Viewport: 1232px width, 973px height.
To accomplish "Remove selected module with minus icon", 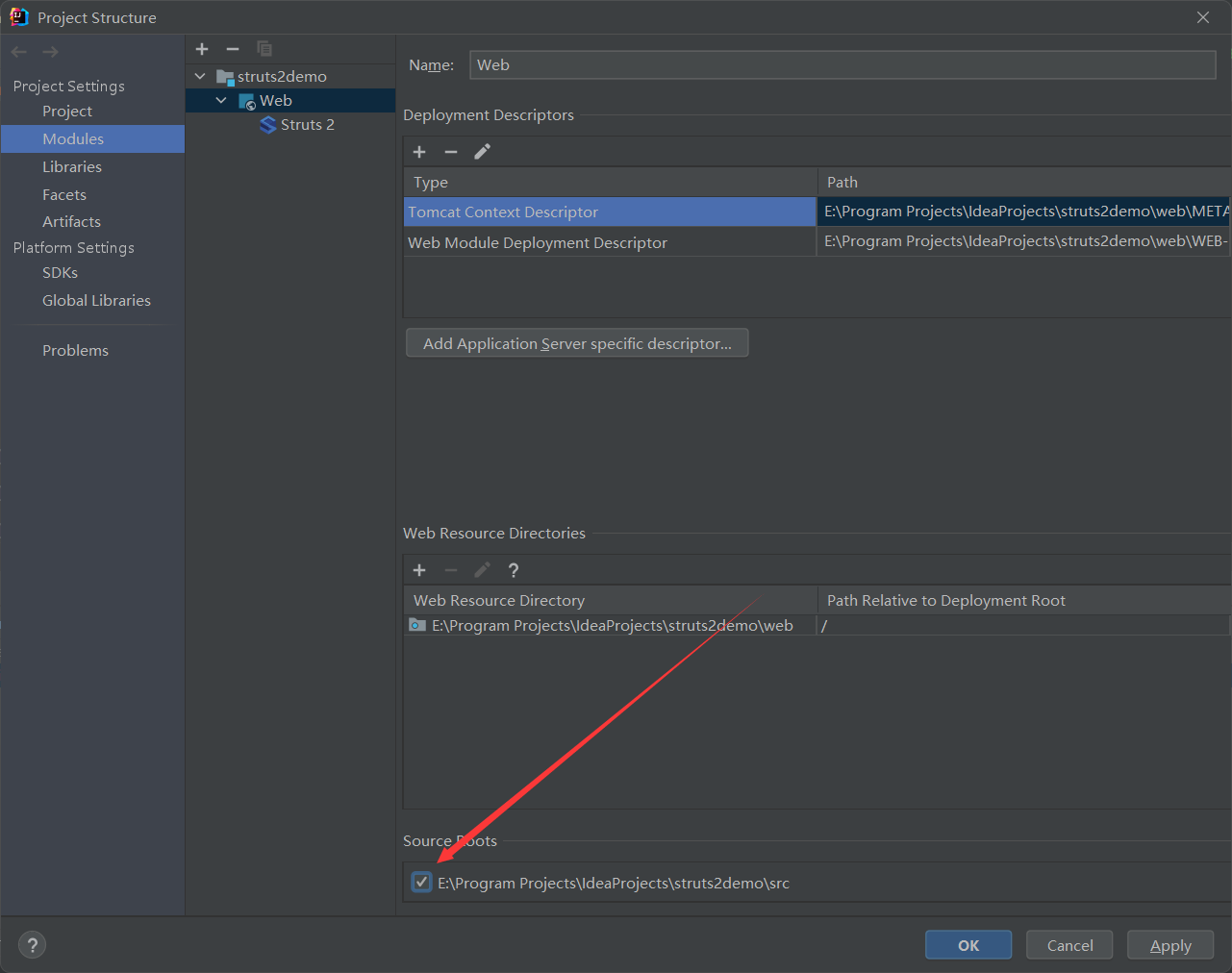I will coord(233,49).
